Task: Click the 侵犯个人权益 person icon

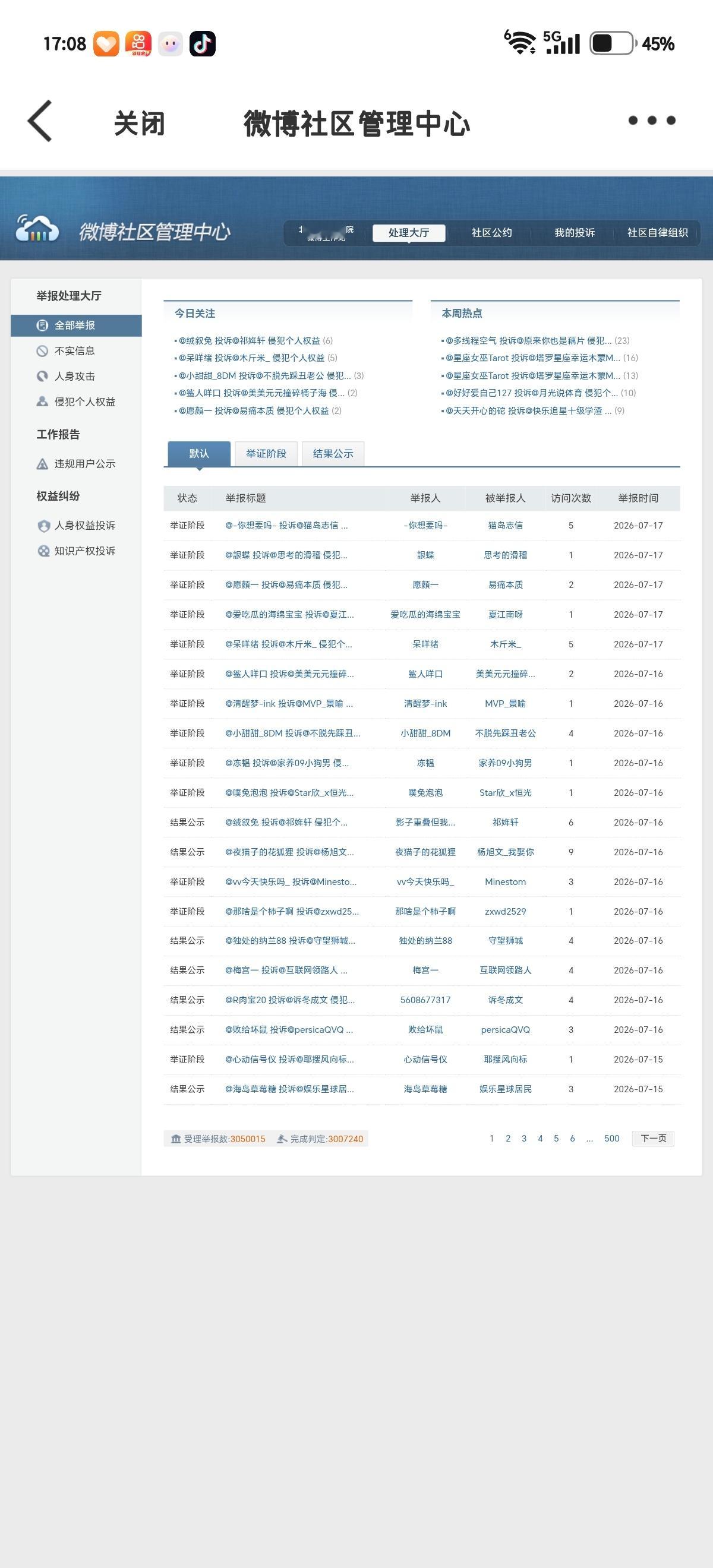Action: (42, 402)
